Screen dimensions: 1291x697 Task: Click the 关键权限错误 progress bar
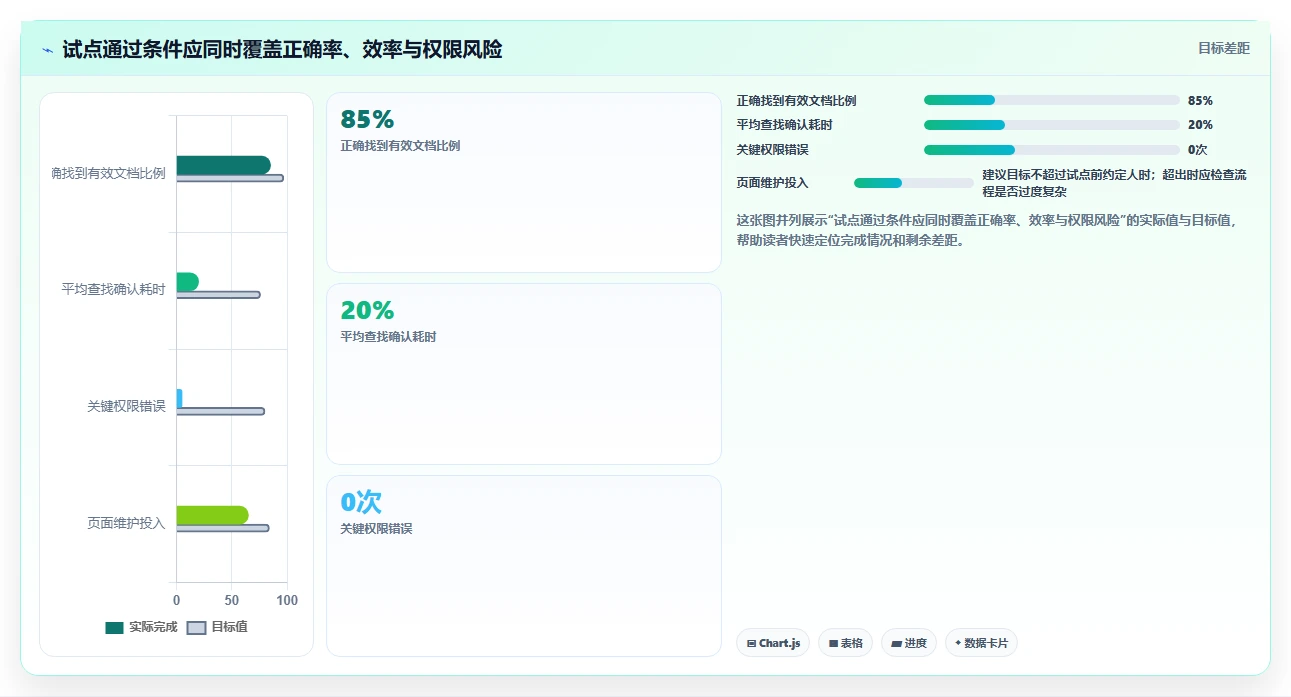[x=1052, y=150]
